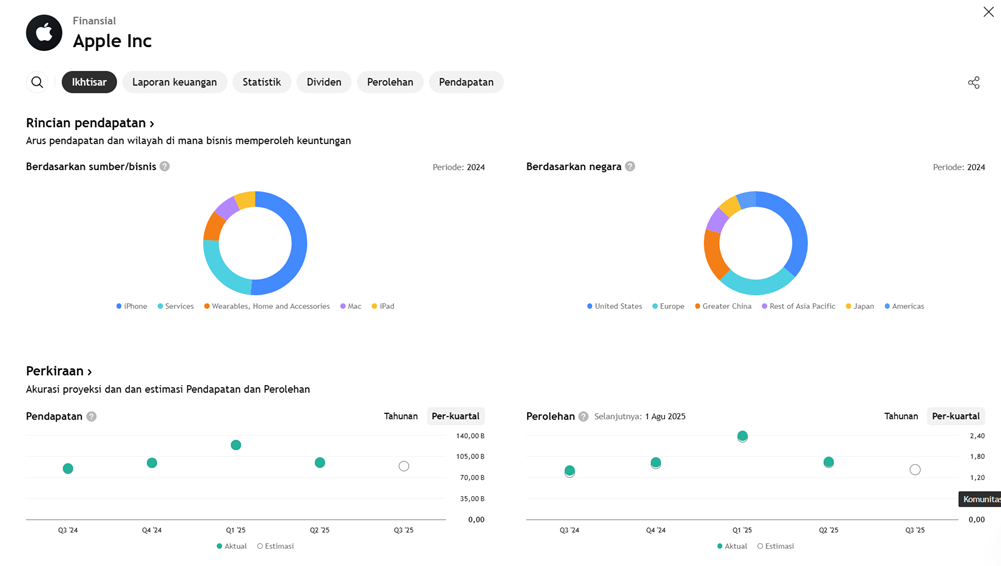Click Q2 '25 earnings actual dot
The image size is (1001, 566).
[x=829, y=462]
